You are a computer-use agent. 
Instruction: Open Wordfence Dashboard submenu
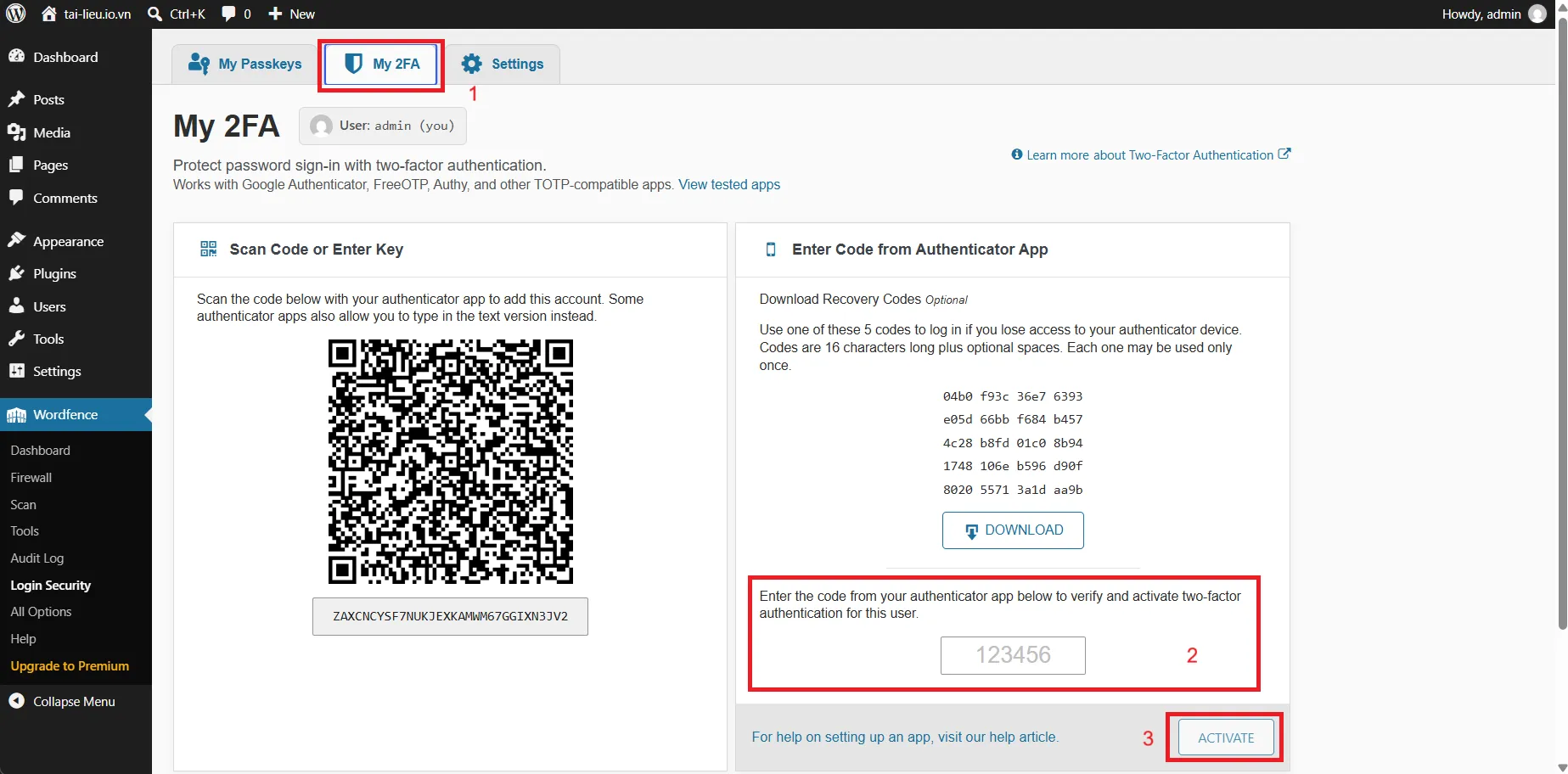[40, 450]
